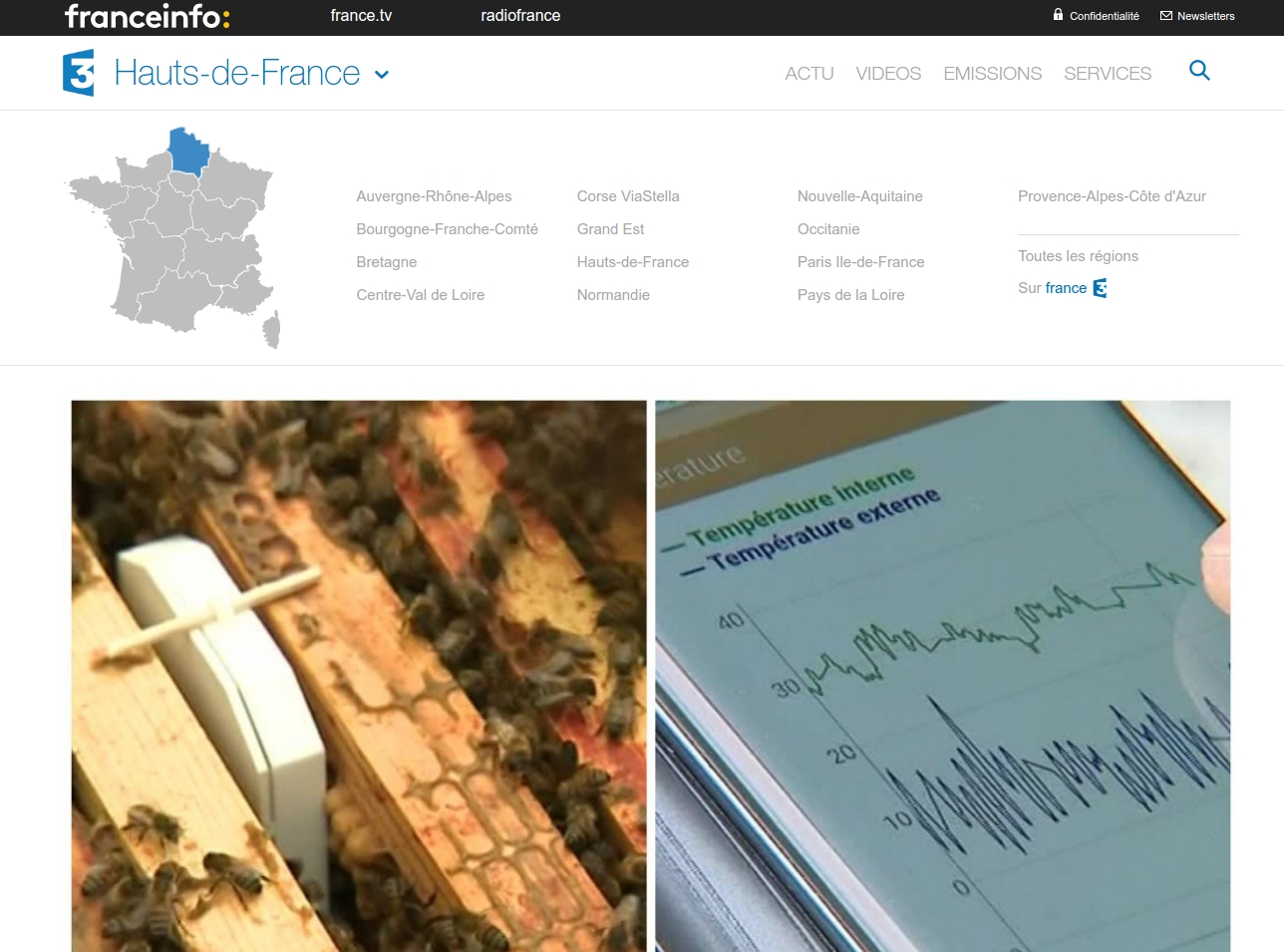Viewport: 1284px width, 952px height.
Task: Select the Bretagne region
Action: coord(387,262)
